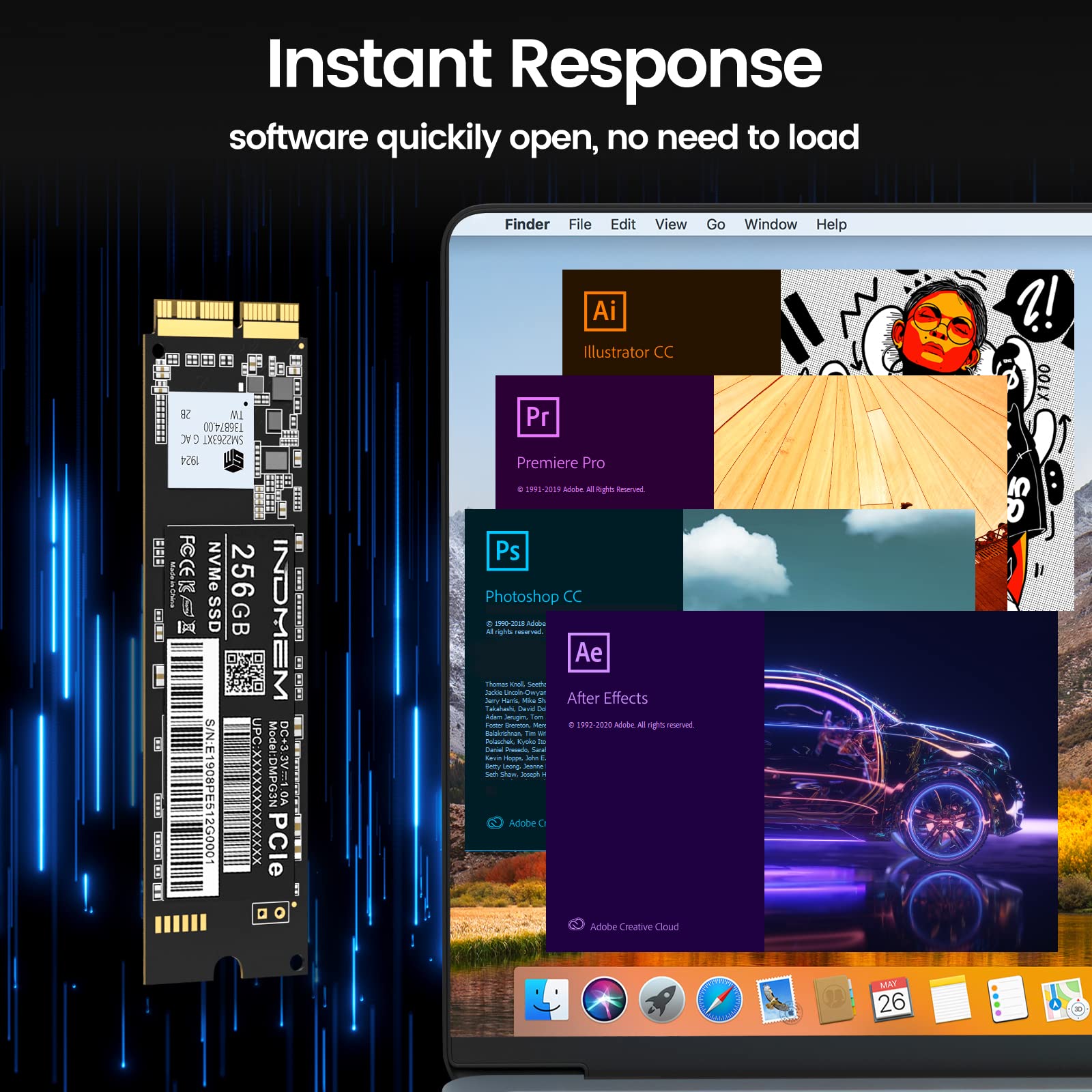Screen dimensions: 1092x1092
Task: Launch Siri from the dock
Action: pos(604,1000)
